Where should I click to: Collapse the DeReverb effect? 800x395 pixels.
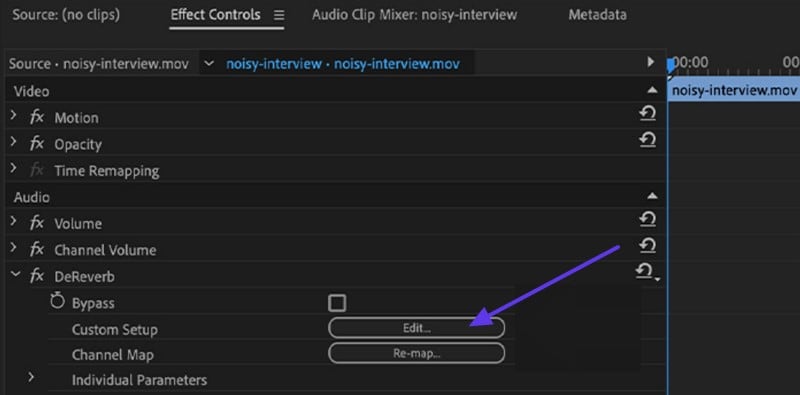coord(16,275)
